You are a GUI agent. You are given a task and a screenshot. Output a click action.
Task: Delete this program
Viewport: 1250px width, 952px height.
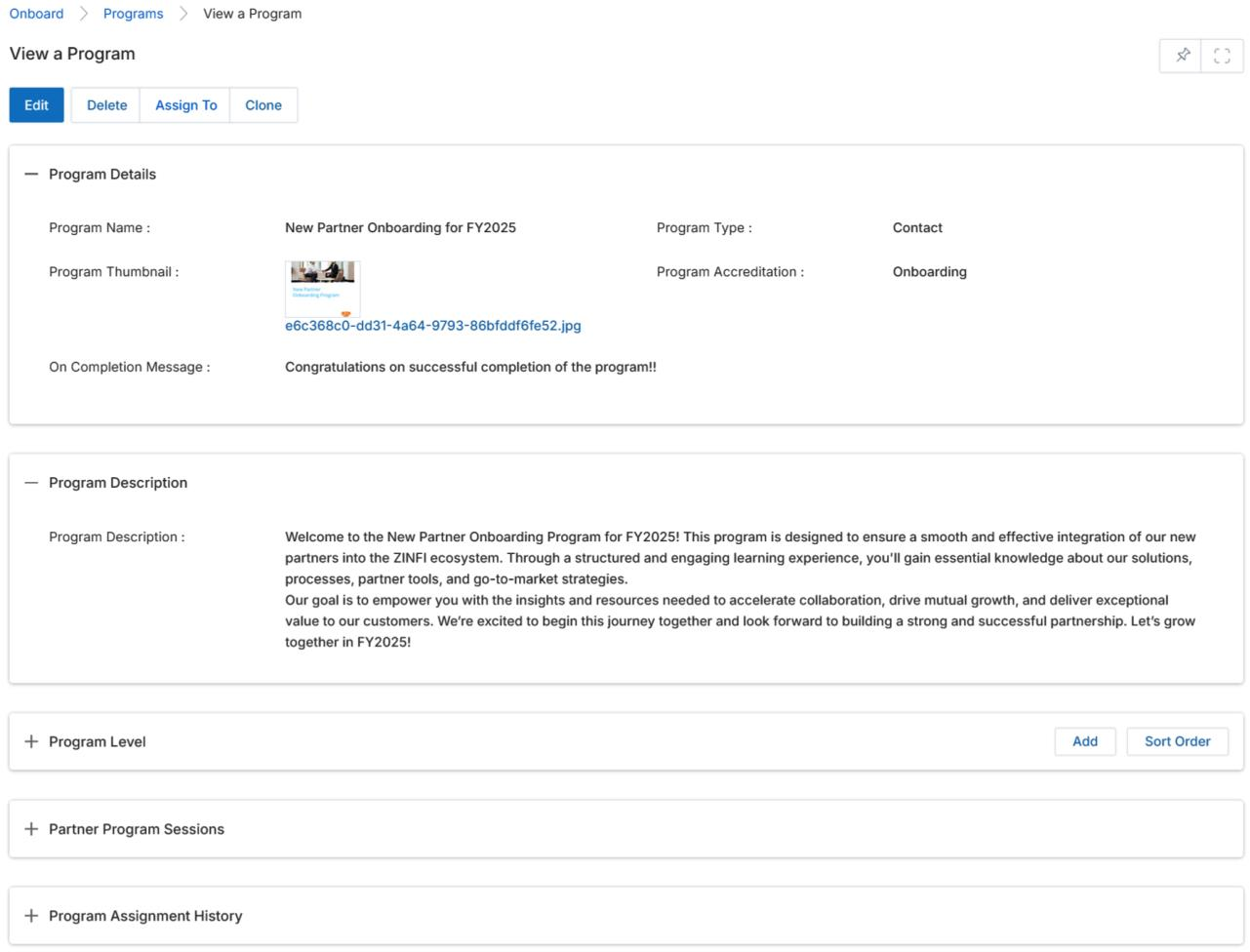[x=106, y=105]
